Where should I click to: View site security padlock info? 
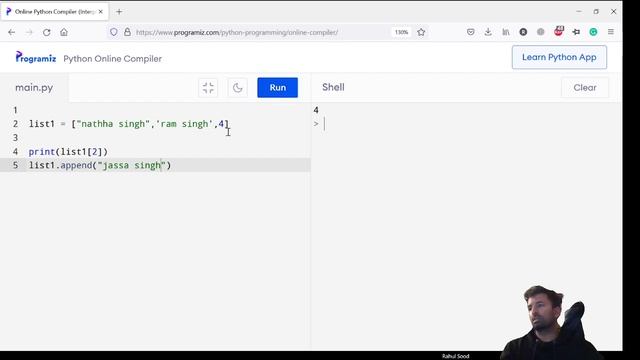[x=127, y=32]
